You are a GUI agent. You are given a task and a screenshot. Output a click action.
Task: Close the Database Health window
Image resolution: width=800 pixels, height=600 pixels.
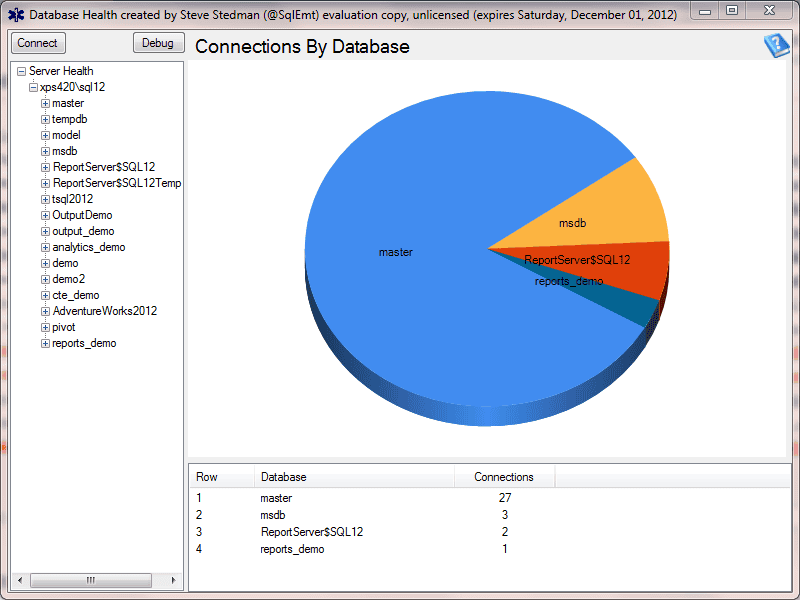769,11
